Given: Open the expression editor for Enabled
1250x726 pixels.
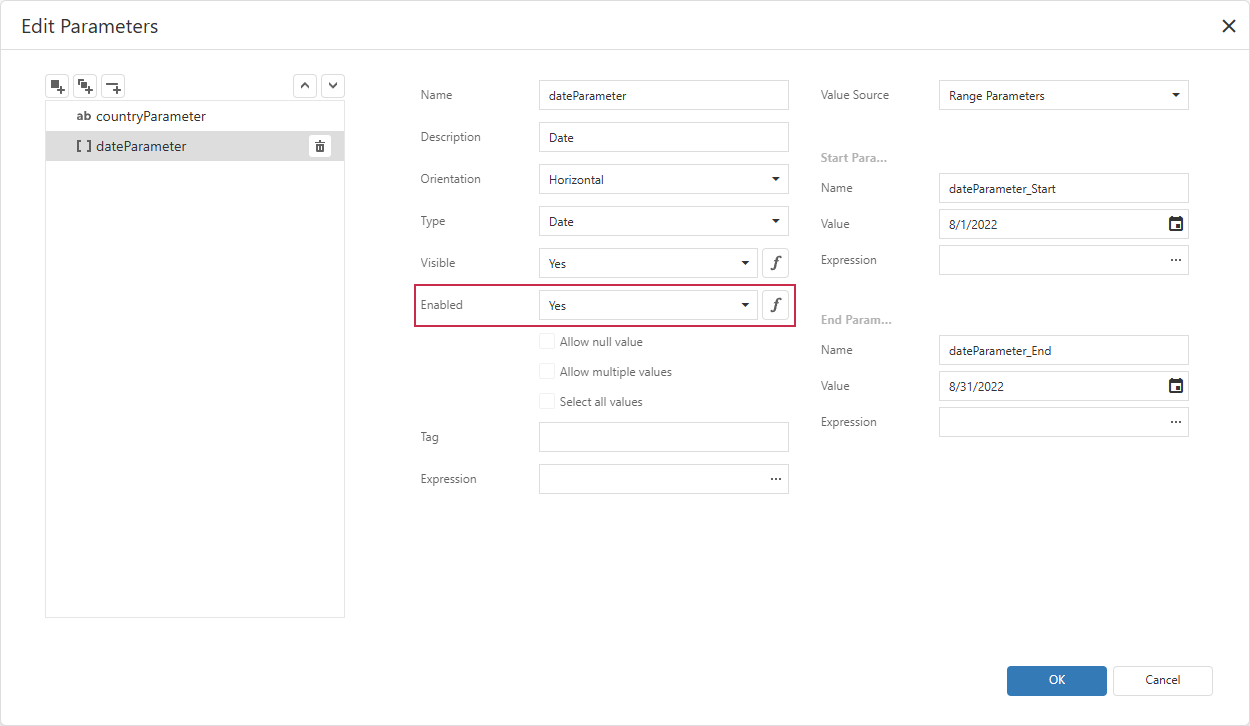Looking at the screenshot, I should 775,305.
